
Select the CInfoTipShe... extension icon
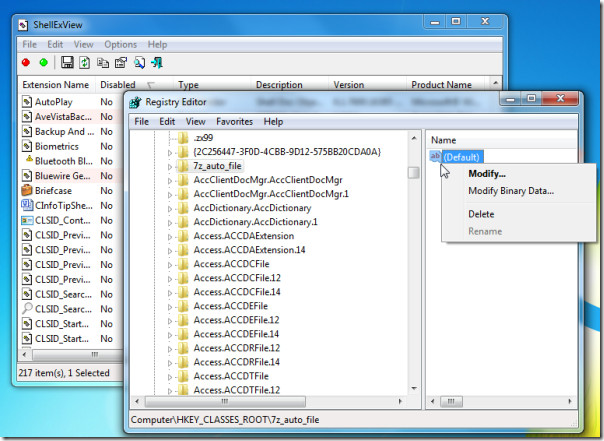pos(27,205)
